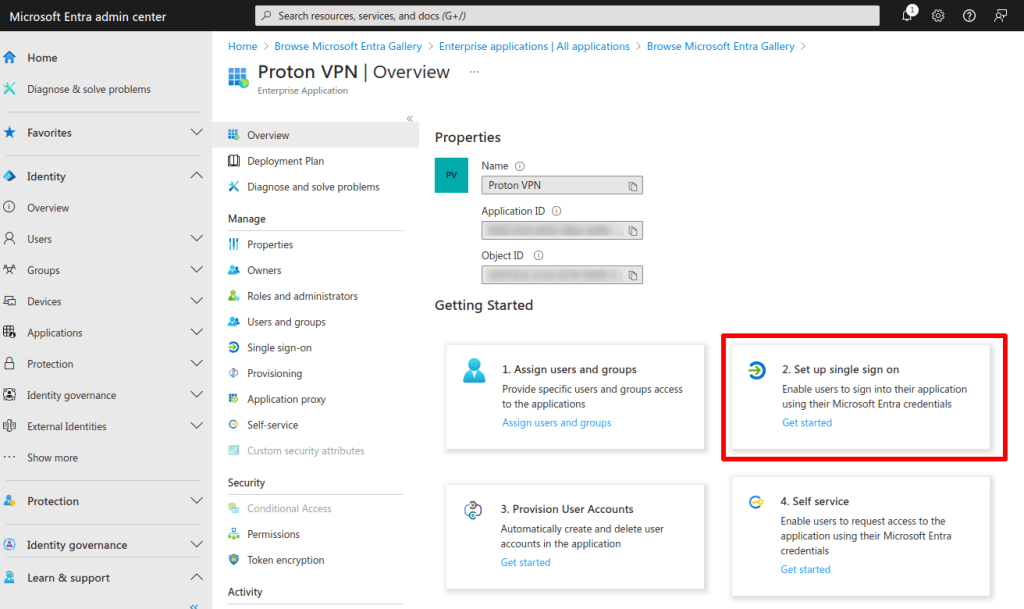Click the Assign users and groups person icon

click(x=474, y=370)
